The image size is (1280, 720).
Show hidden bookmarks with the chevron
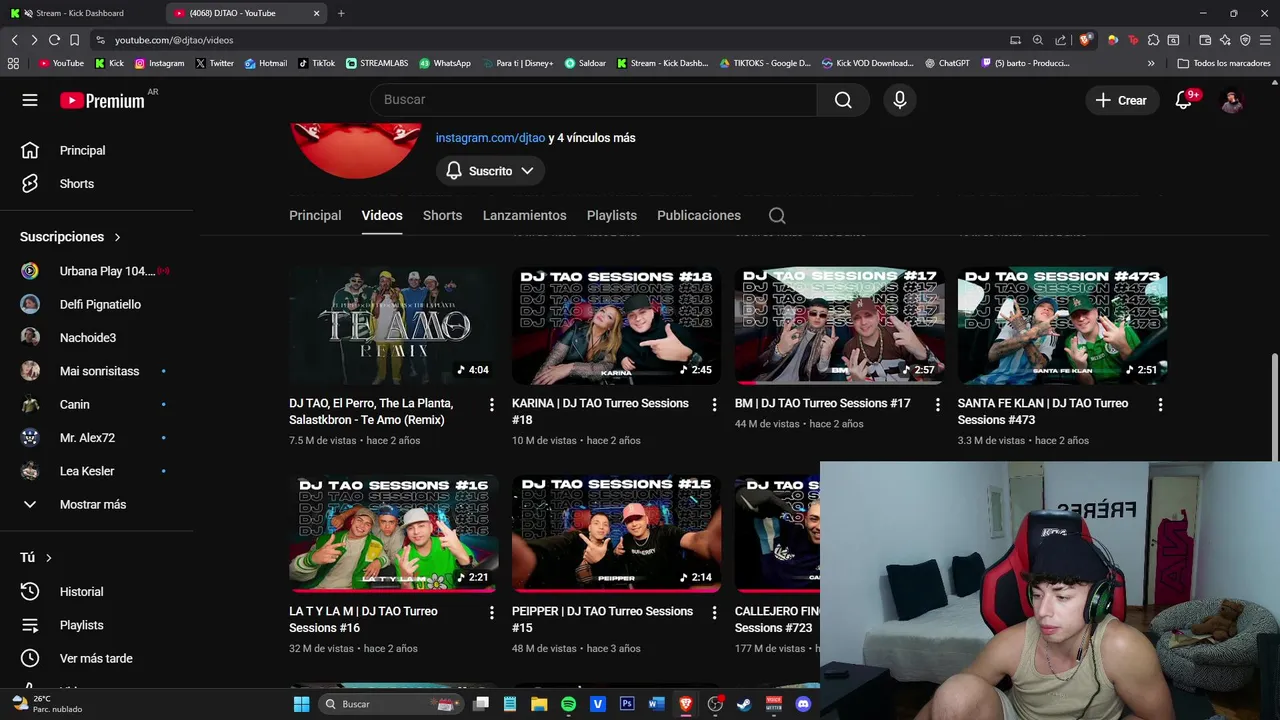click(1151, 63)
